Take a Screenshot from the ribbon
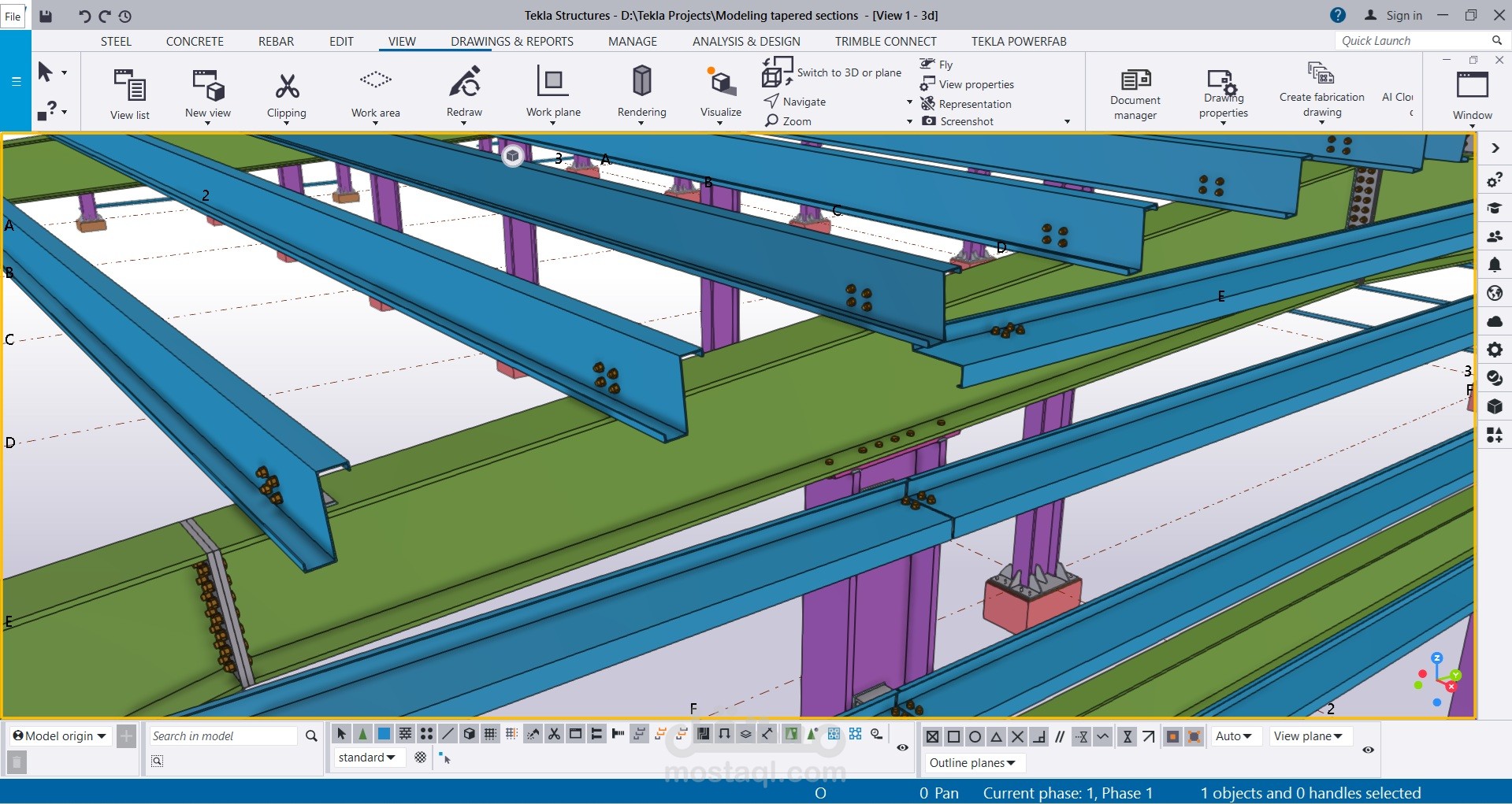Viewport: 1512px width, 804px height. click(966, 121)
